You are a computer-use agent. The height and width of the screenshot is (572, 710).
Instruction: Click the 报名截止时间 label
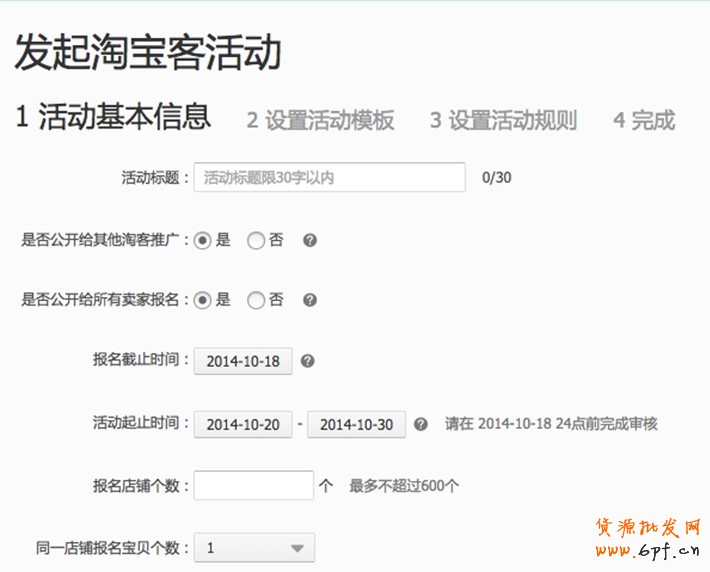(x=140, y=360)
